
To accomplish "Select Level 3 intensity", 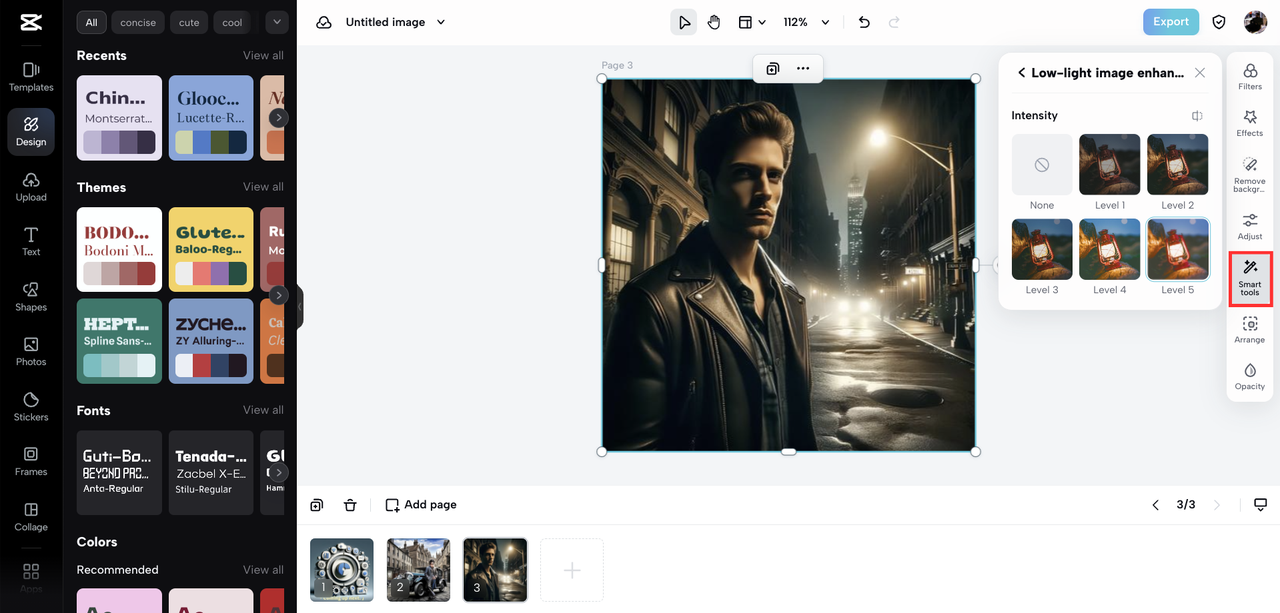I will point(1041,250).
